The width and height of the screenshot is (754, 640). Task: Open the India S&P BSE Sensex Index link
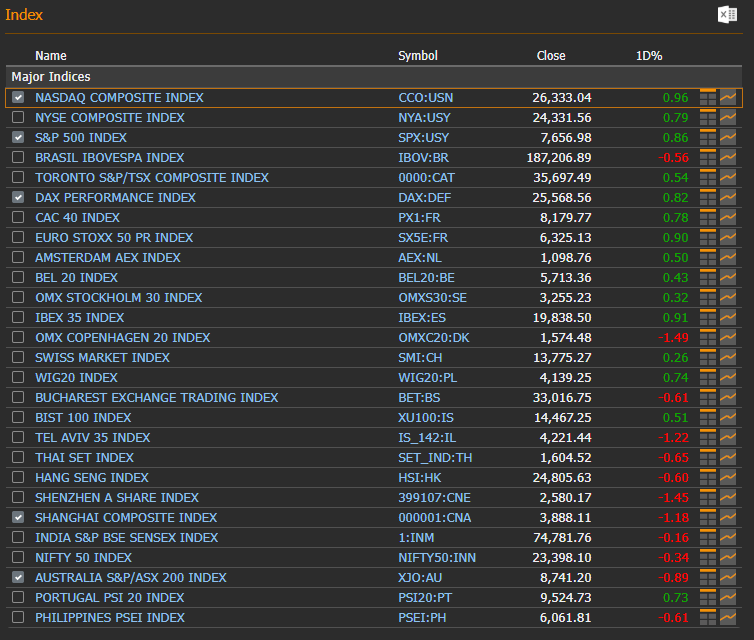point(126,538)
